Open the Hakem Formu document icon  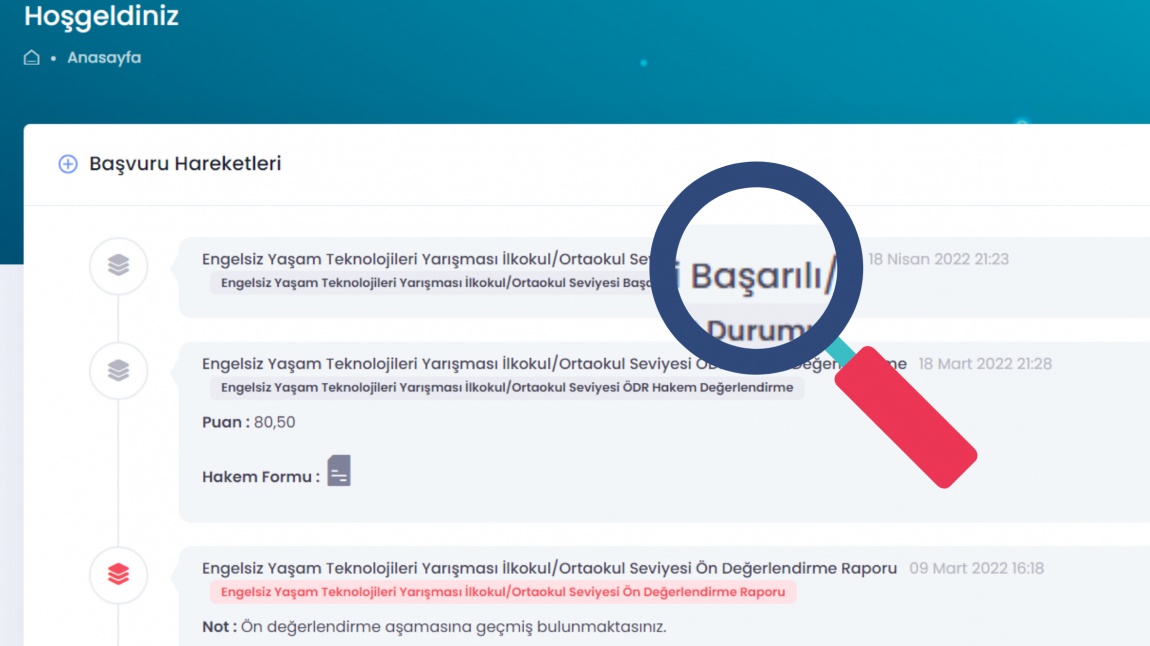[340, 471]
